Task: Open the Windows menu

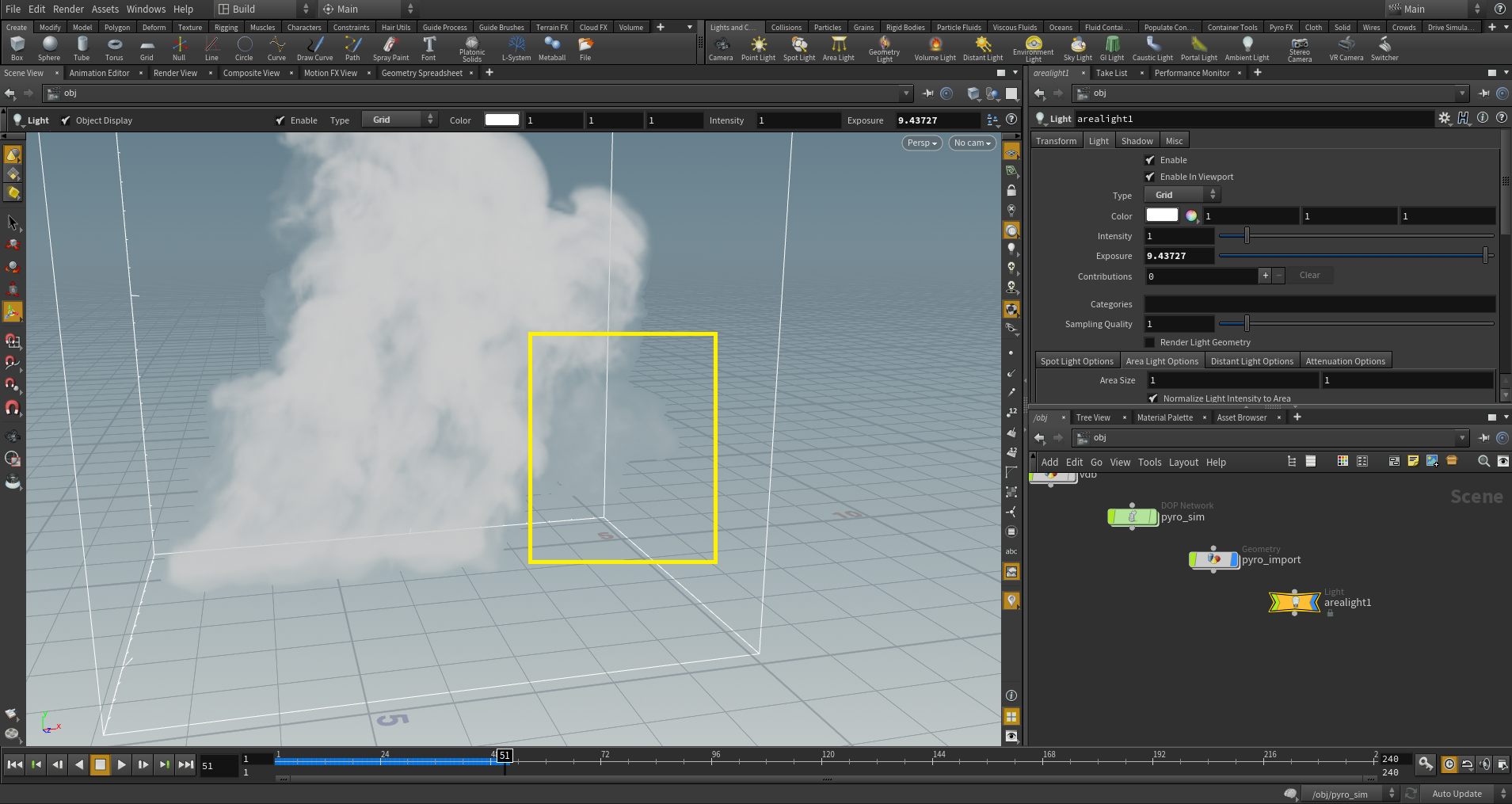Action: coord(146,9)
